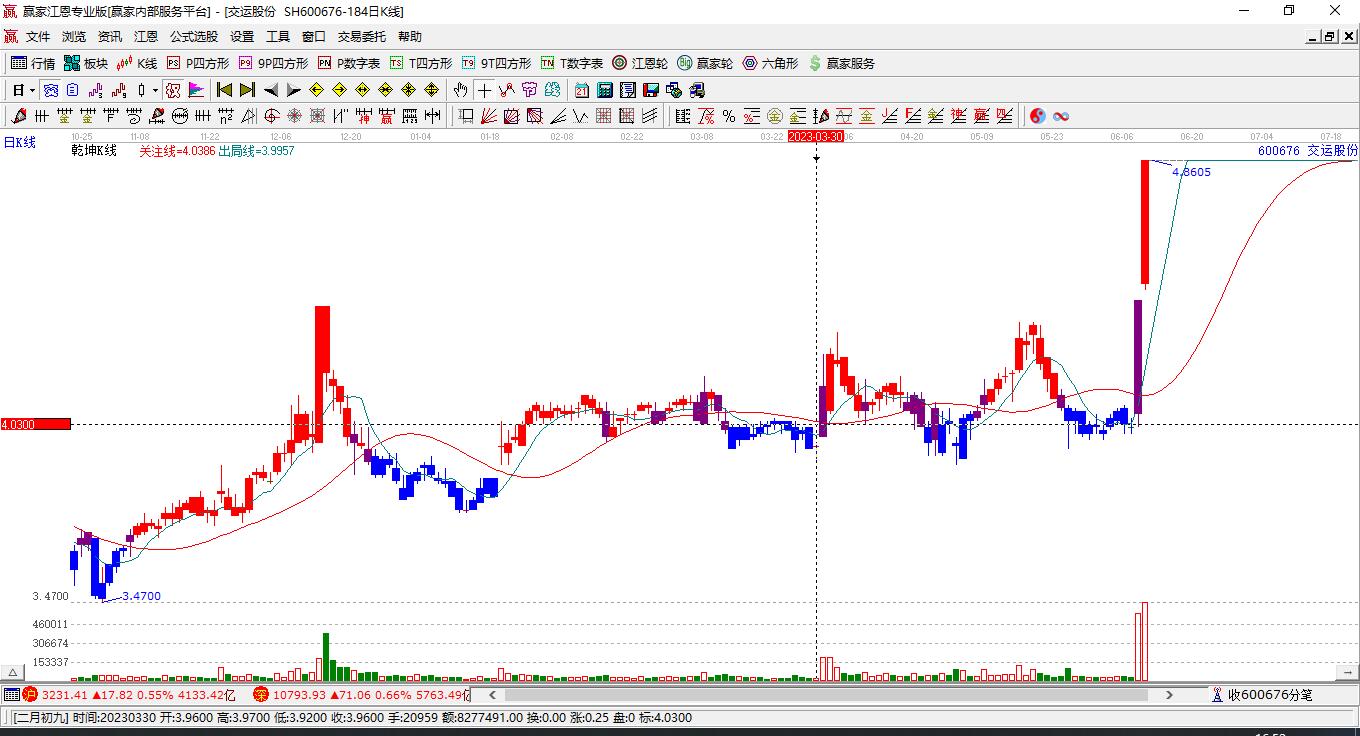Click the 收600676分笔 tick button

pyautogui.click(x=1261, y=695)
